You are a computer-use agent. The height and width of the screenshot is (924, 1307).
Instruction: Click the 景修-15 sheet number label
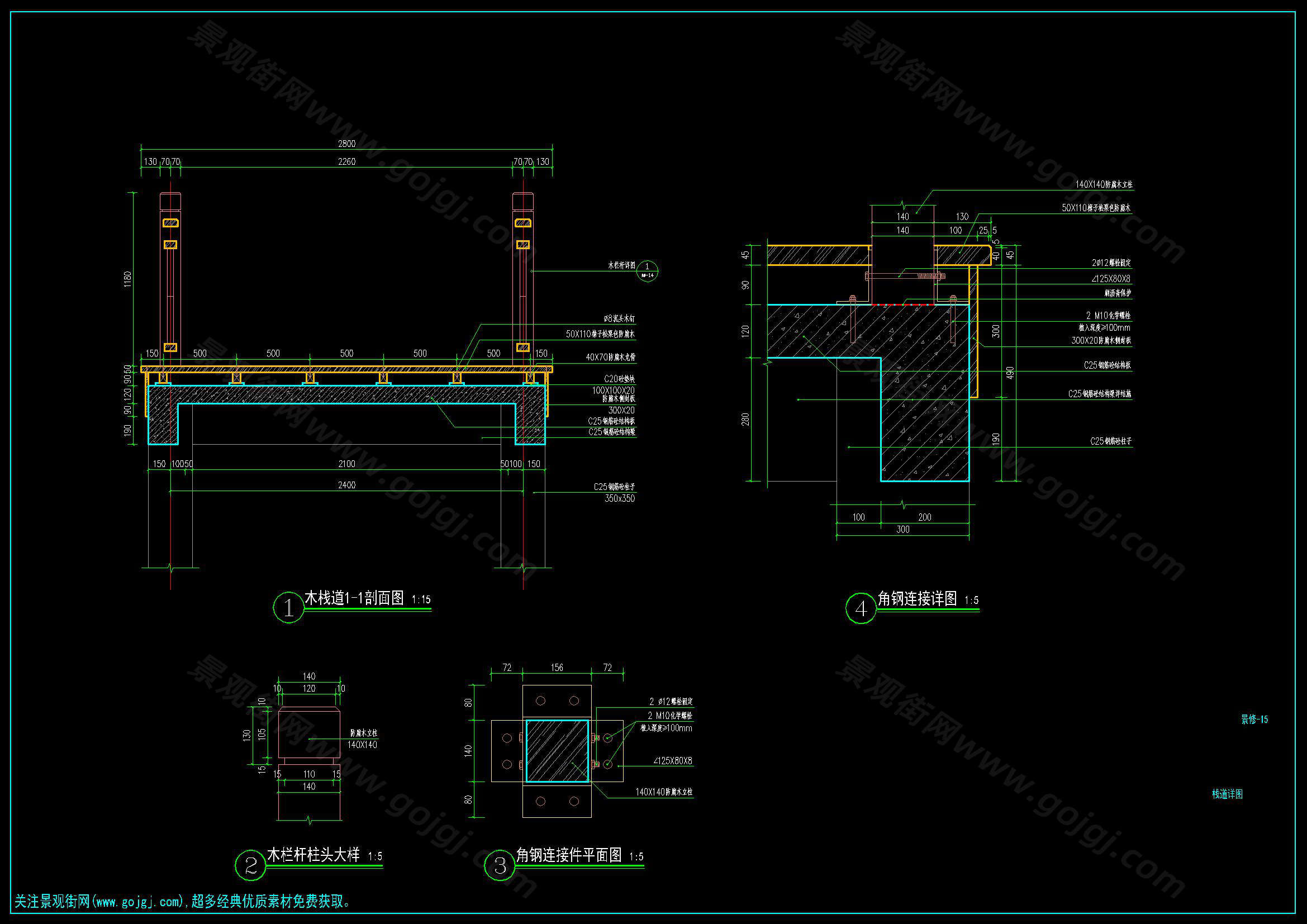[x=1254, y=720]
